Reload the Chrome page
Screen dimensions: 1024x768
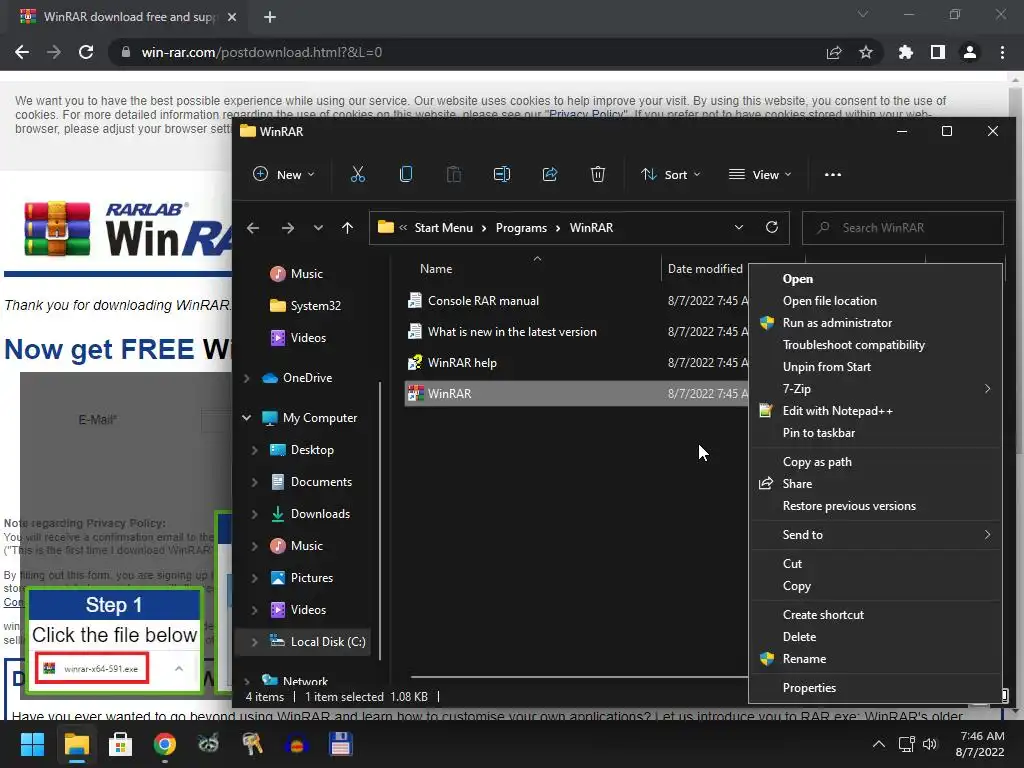(86, 52)
